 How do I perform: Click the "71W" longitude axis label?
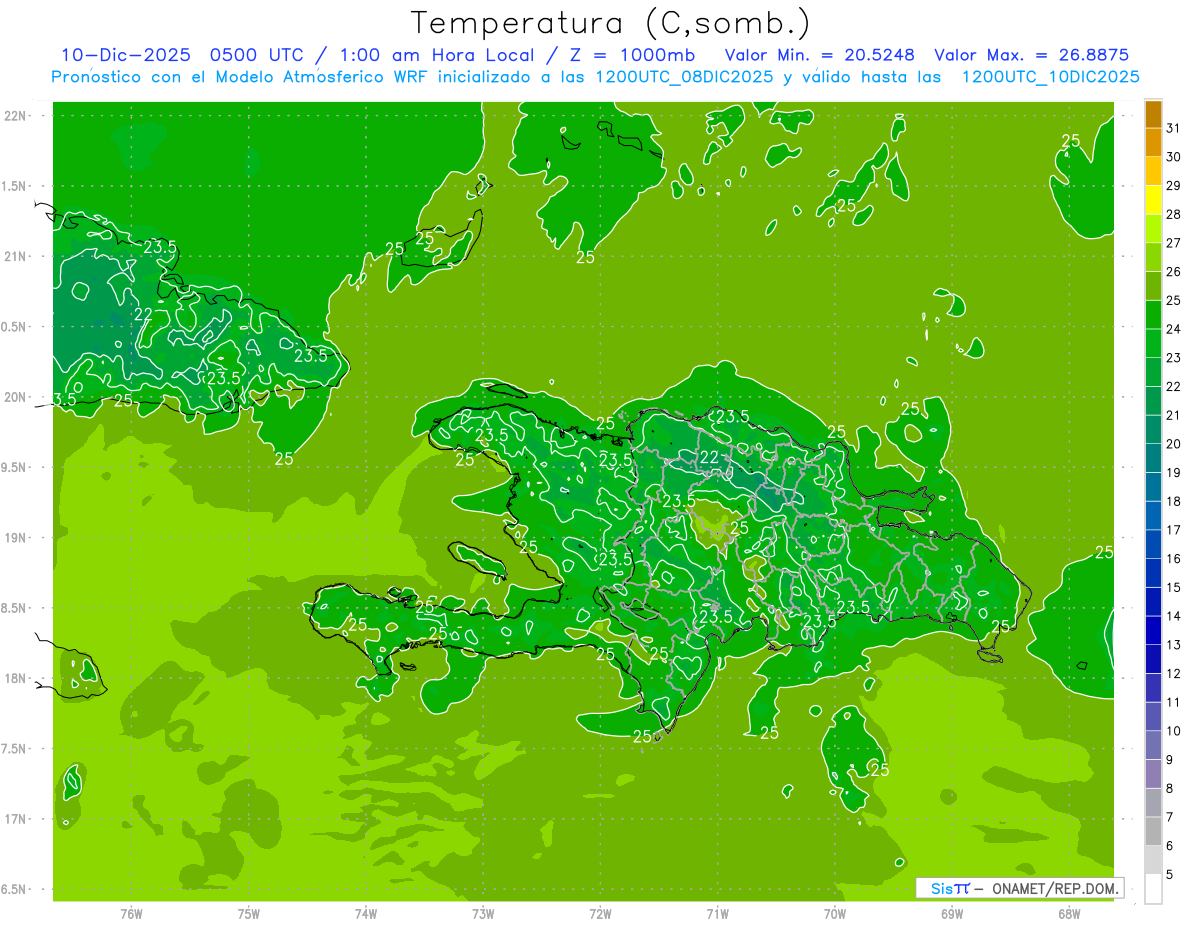pos(717,913)
